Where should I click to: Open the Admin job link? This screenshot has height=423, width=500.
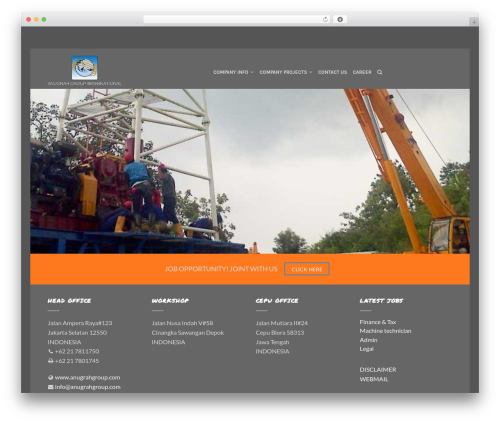[x=368, y=340]
